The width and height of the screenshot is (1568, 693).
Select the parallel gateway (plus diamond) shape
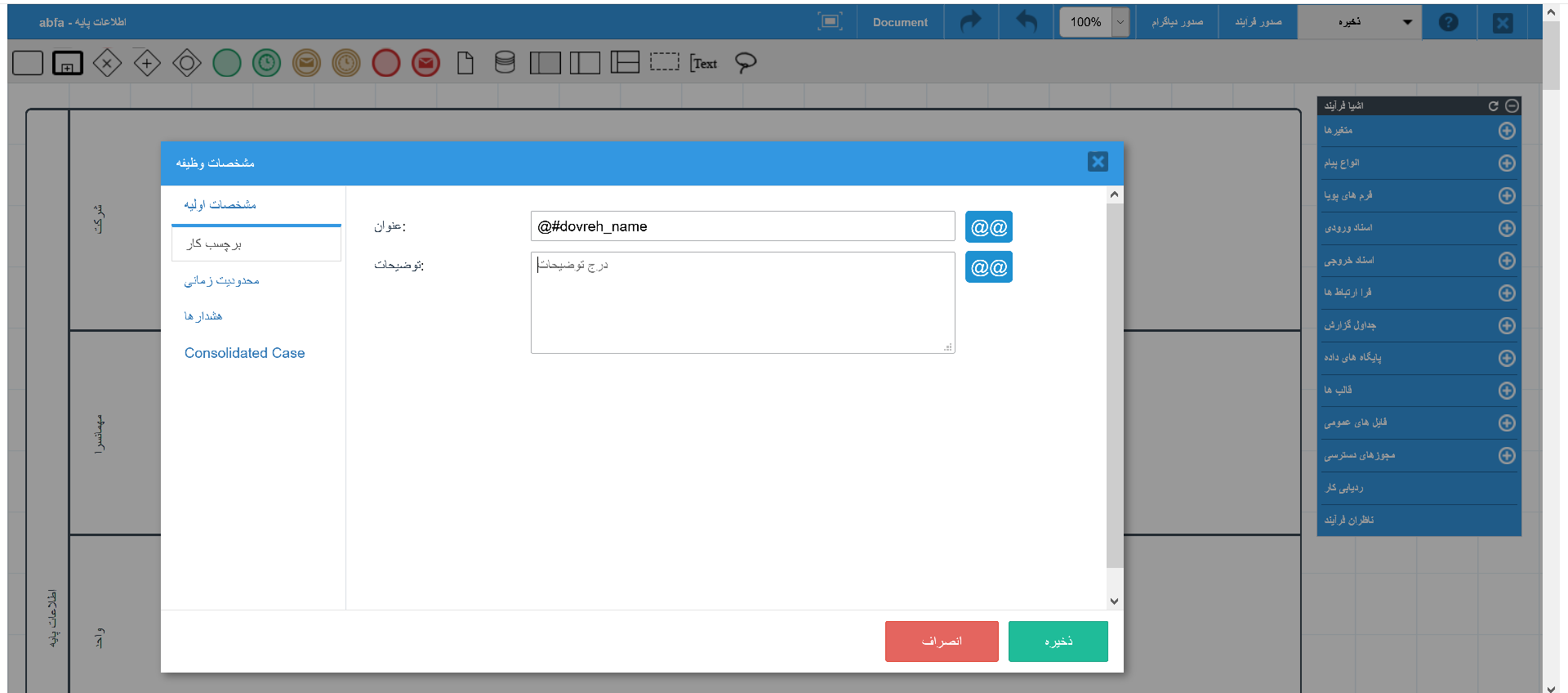point(147,63)
